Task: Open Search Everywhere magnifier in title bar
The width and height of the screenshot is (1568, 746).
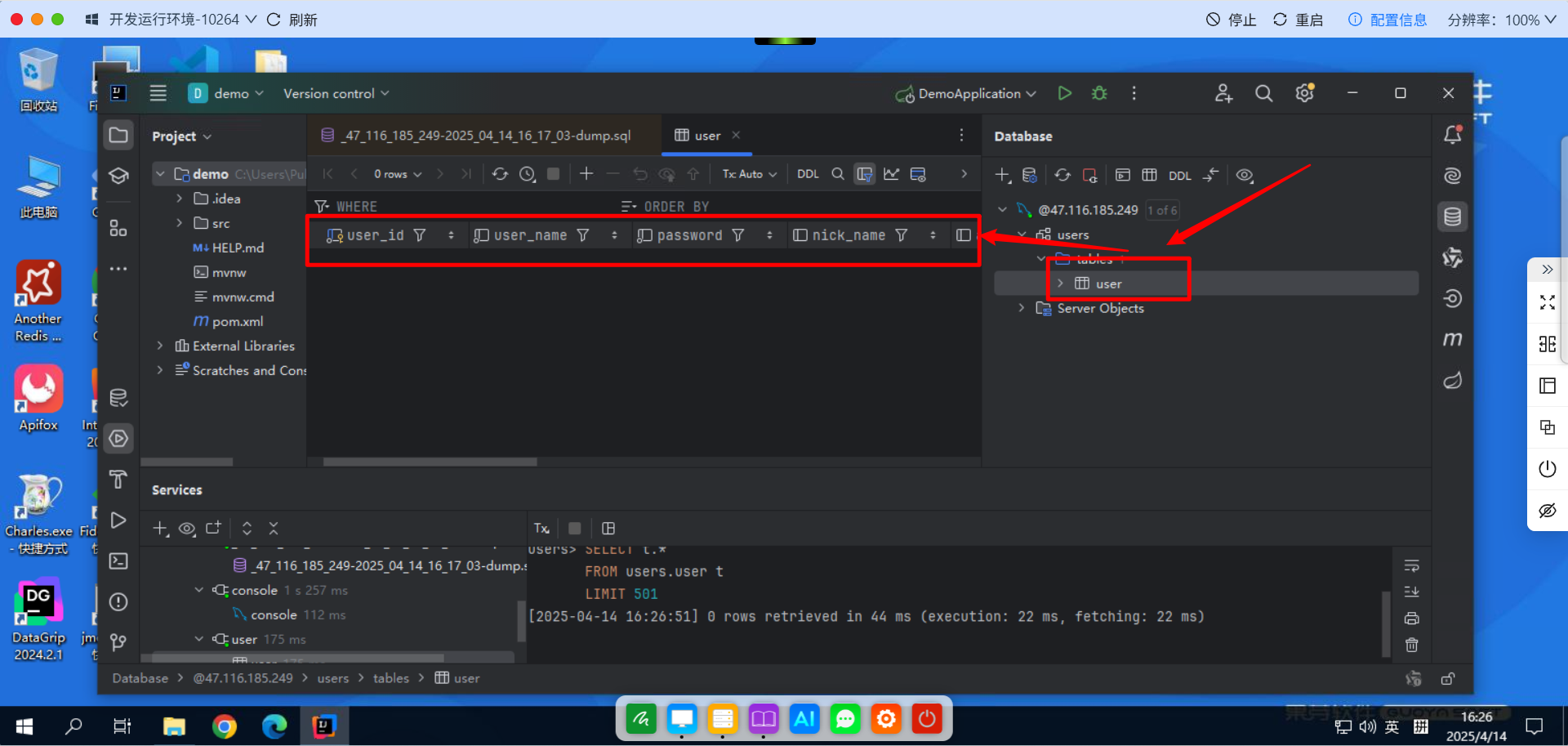Action: click(x=1263, y=93)
